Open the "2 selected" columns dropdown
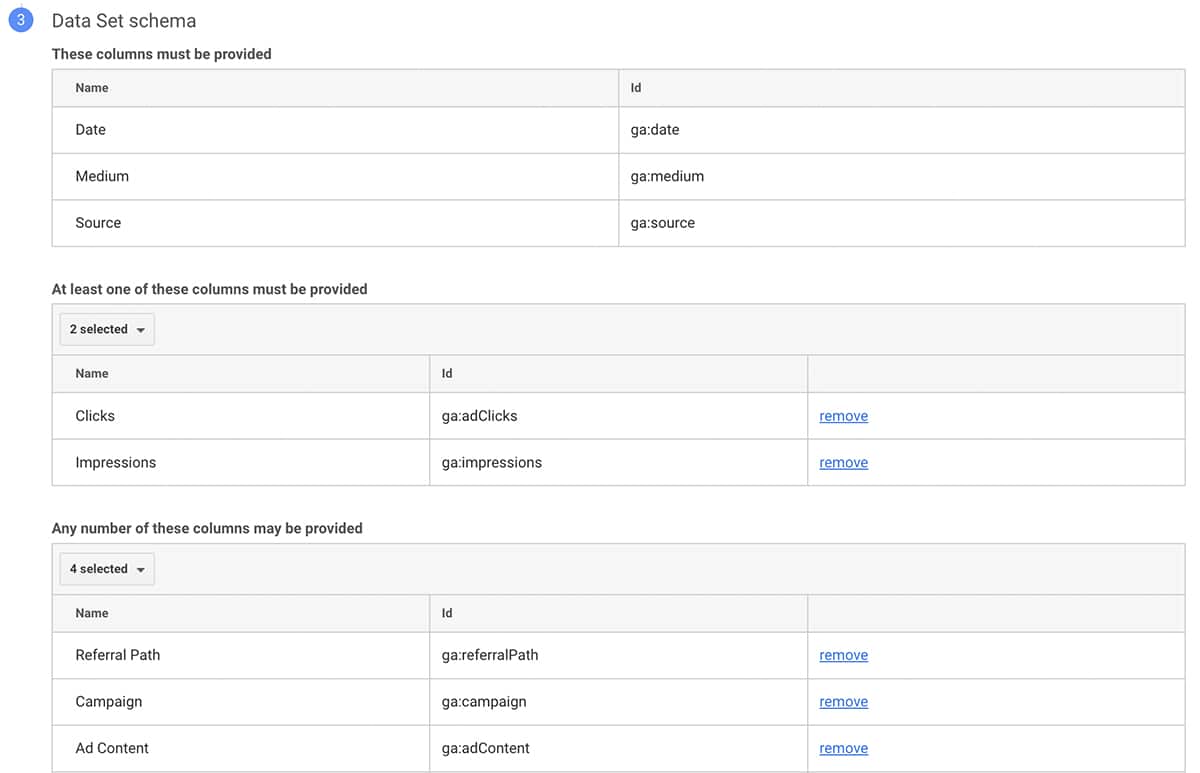 107,329
